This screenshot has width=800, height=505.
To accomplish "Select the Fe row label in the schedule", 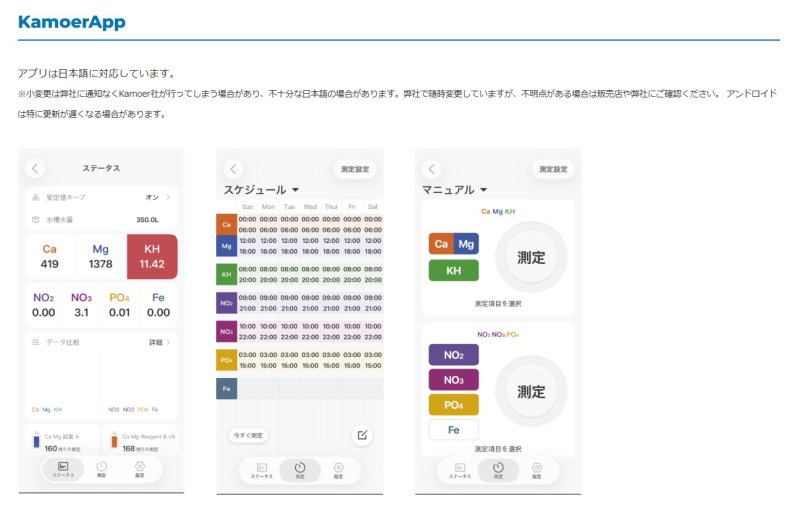I will point(227,389).
